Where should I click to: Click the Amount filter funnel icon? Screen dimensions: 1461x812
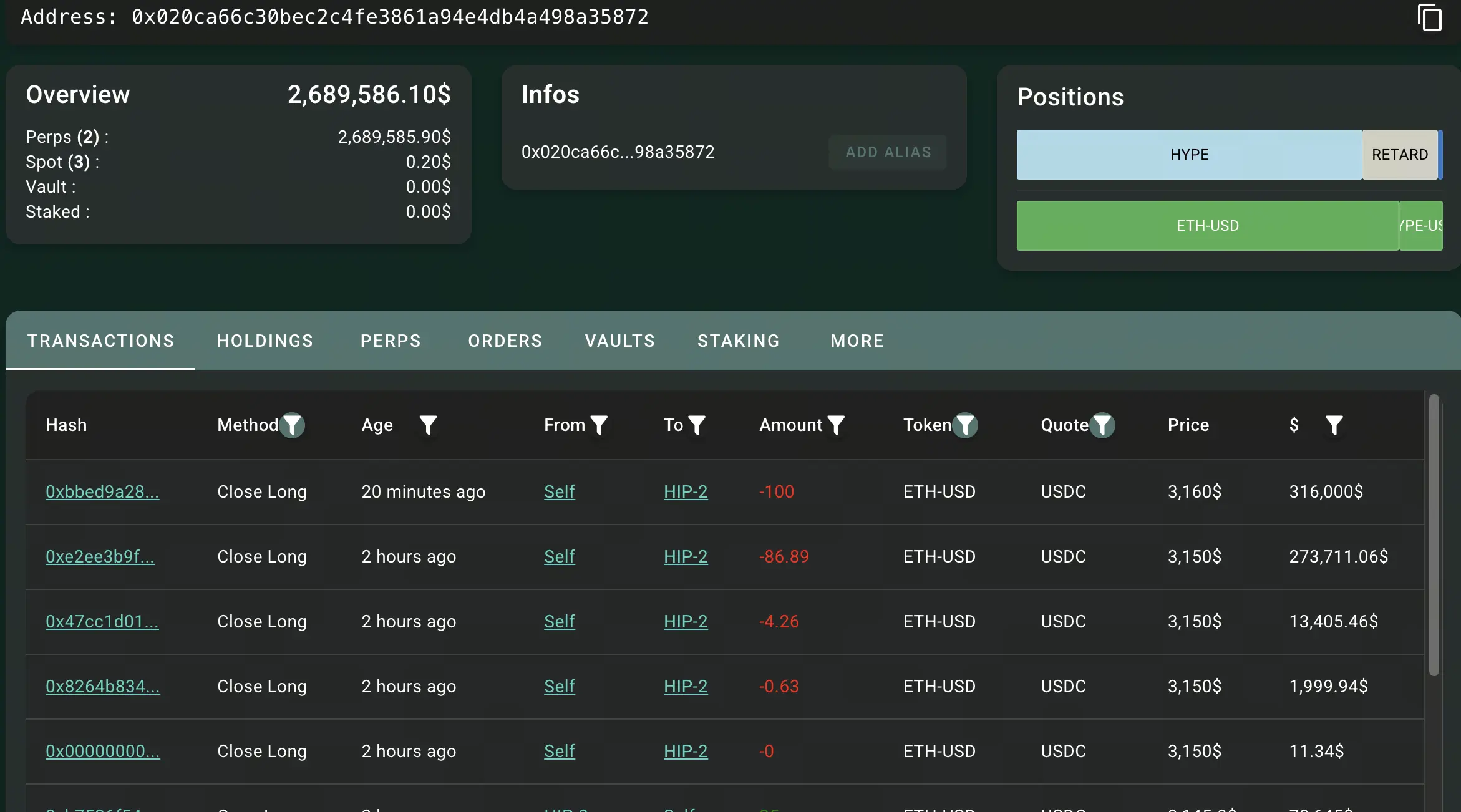[x=836, y=425]
